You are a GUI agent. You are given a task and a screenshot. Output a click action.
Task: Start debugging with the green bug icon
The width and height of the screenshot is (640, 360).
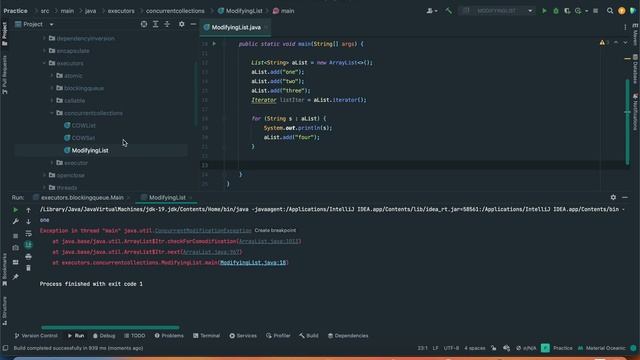tap(556, 11)
